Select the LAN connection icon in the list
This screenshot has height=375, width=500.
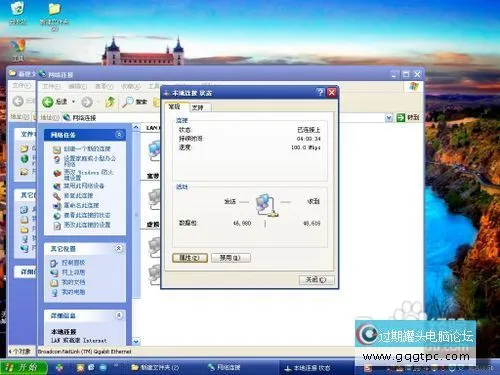pyautogui.click(x=155, y=150)
